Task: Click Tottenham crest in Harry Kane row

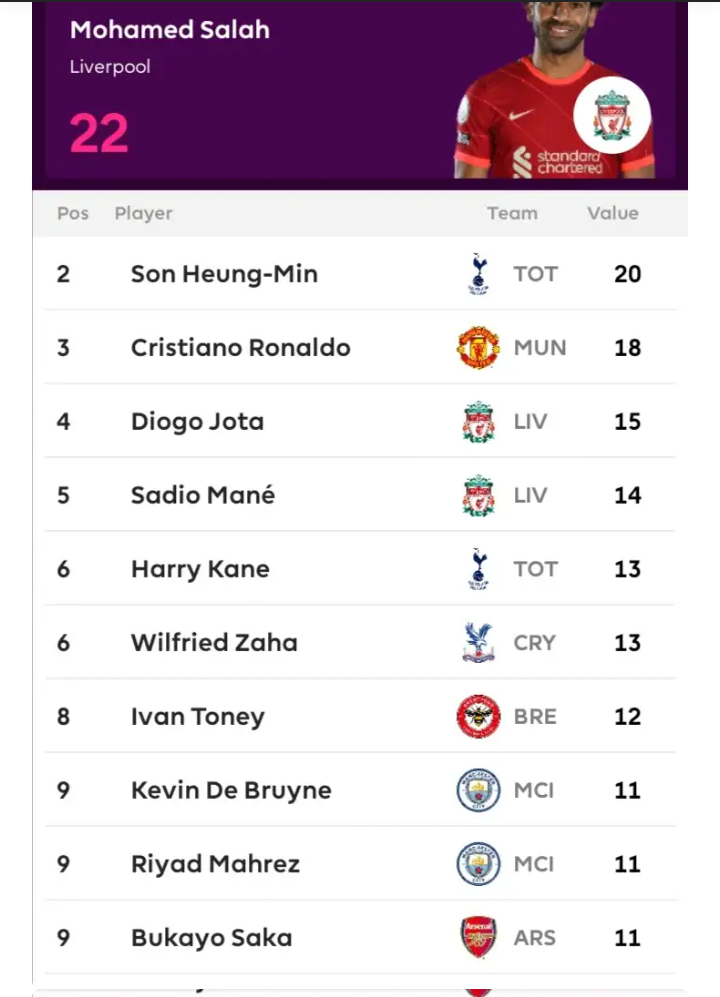Action: [478, 569]
